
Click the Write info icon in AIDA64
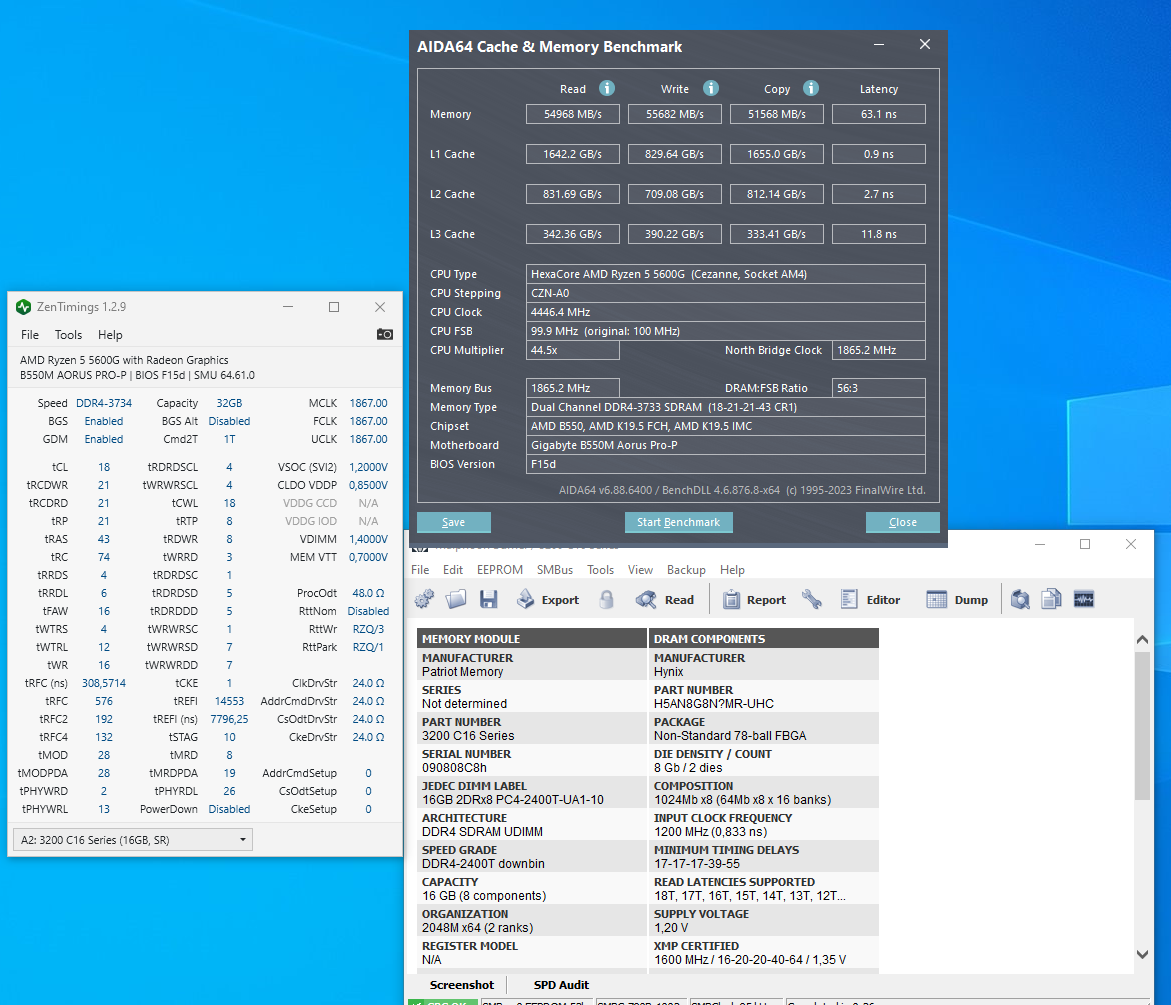coord(711,88)
